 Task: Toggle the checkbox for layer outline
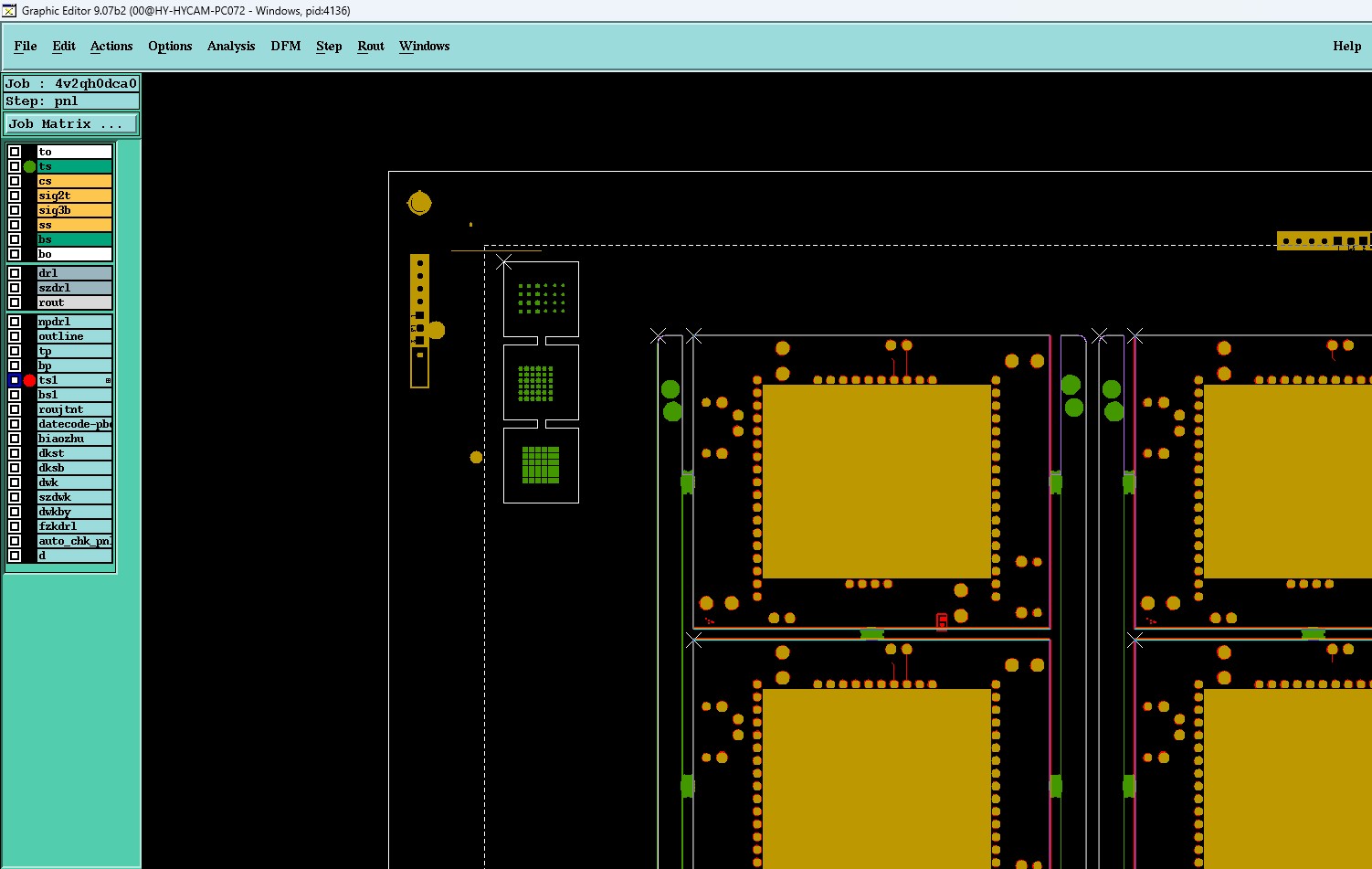(15, 336)
